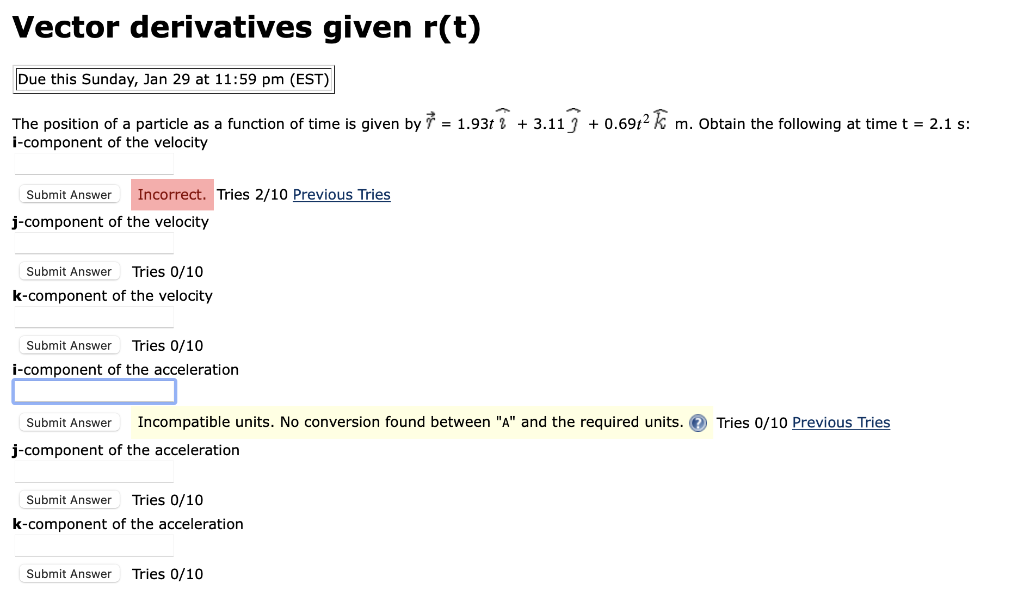Click the Vector derivatives given r(t) heading
The height and width of the screenshot is (596, 1024).
[246, 27]
